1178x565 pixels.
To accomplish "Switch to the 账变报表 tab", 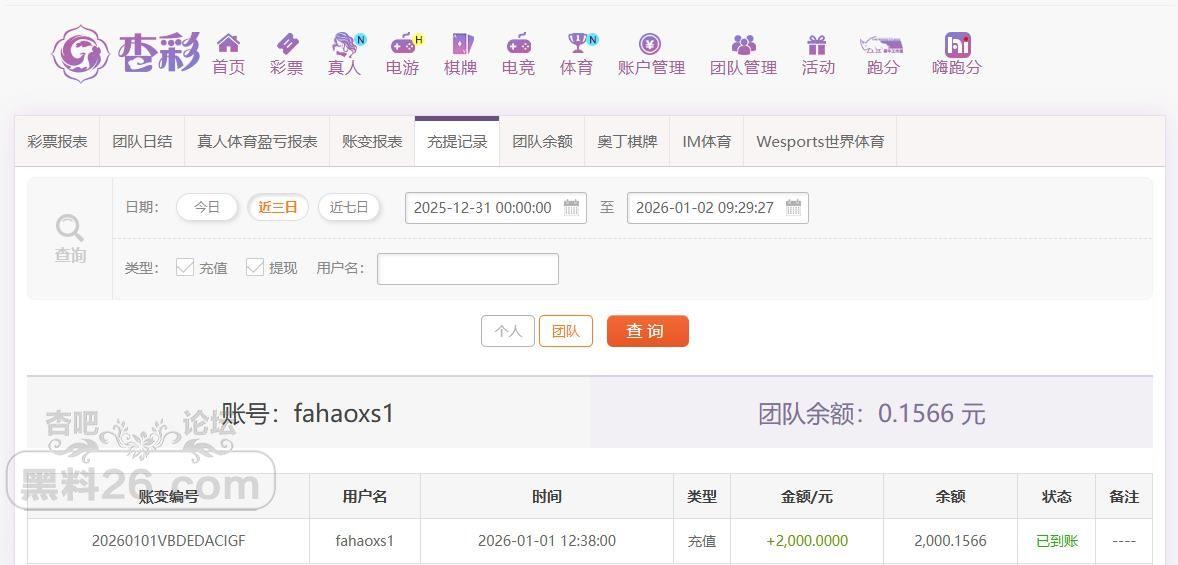I will (372, 142).
